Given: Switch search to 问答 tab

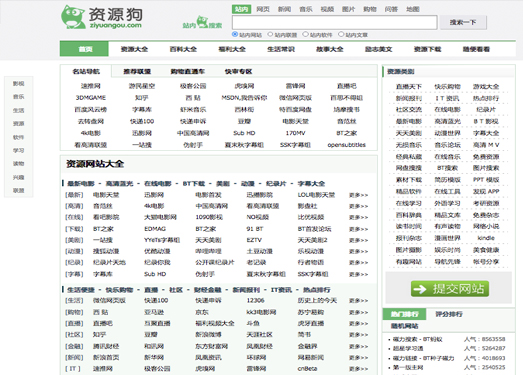Looking at the screenshot, I should coord(391,9).
